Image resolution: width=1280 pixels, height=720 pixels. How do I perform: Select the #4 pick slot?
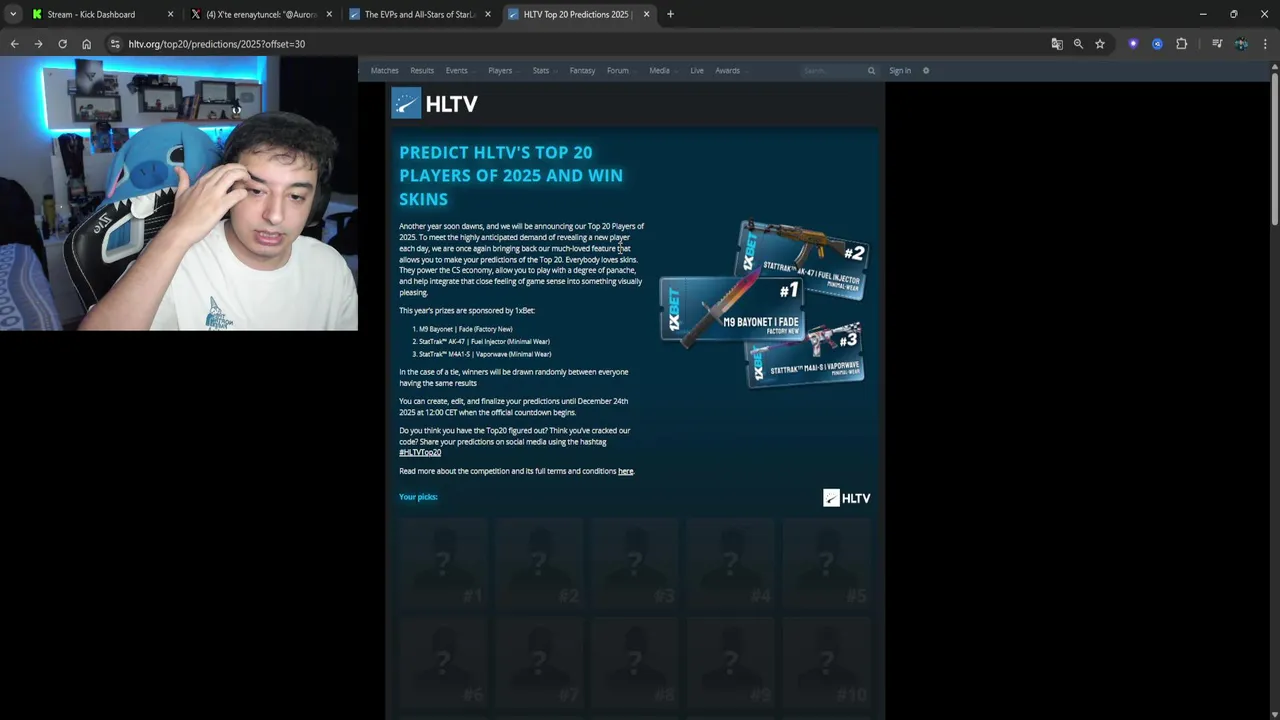[731, 562]
